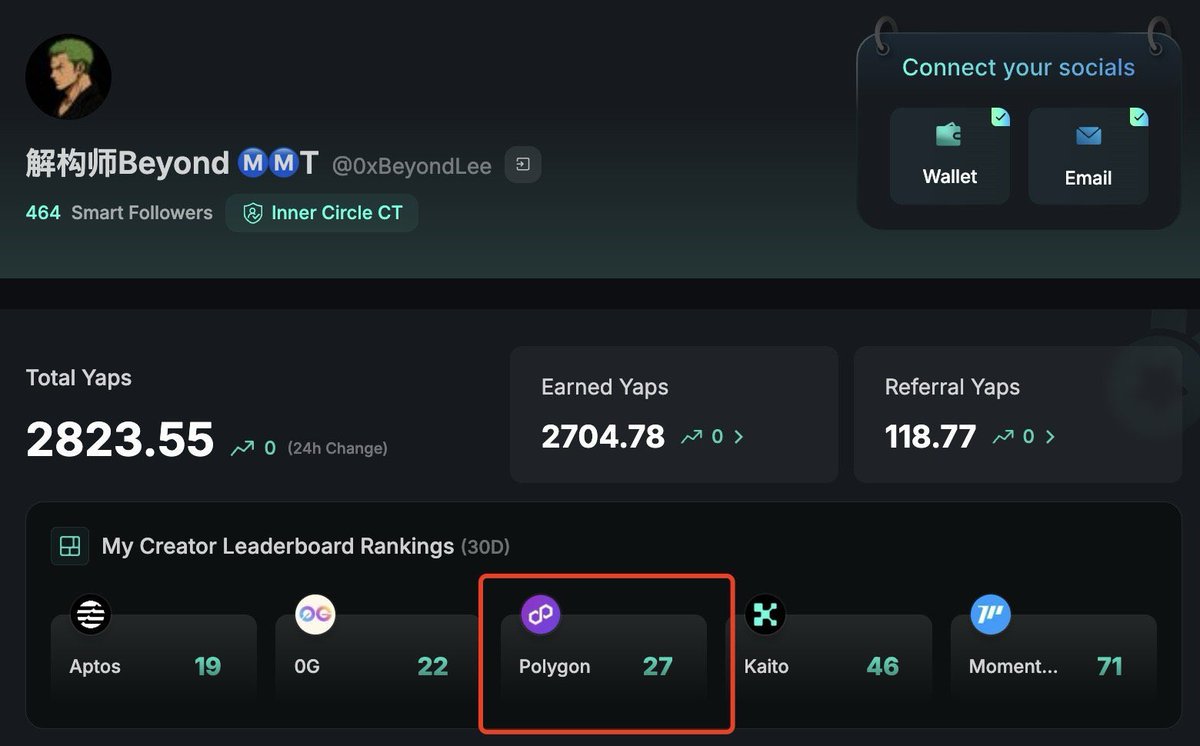Click the wallet icon in Connect your socials
1200x746 pixels.
(x=949, y=135)
